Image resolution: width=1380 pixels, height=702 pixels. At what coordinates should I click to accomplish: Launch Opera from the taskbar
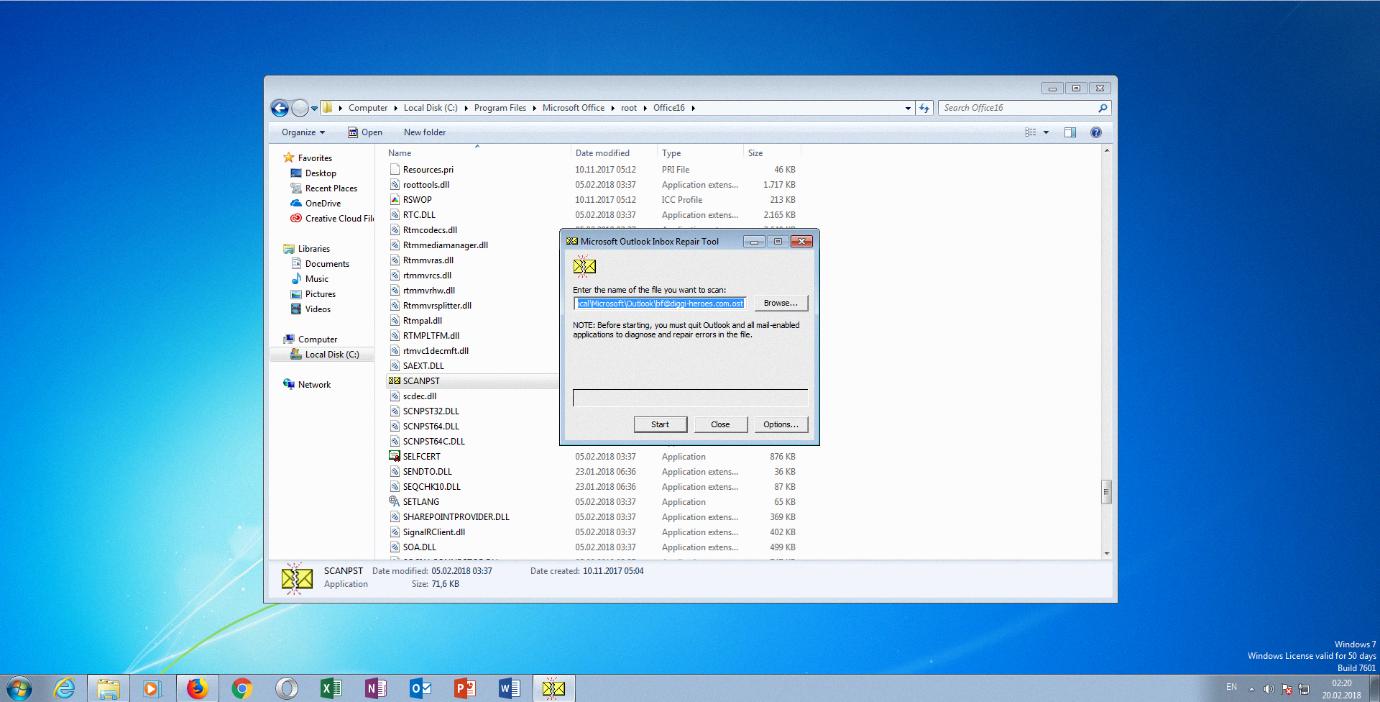coord(286,688)
